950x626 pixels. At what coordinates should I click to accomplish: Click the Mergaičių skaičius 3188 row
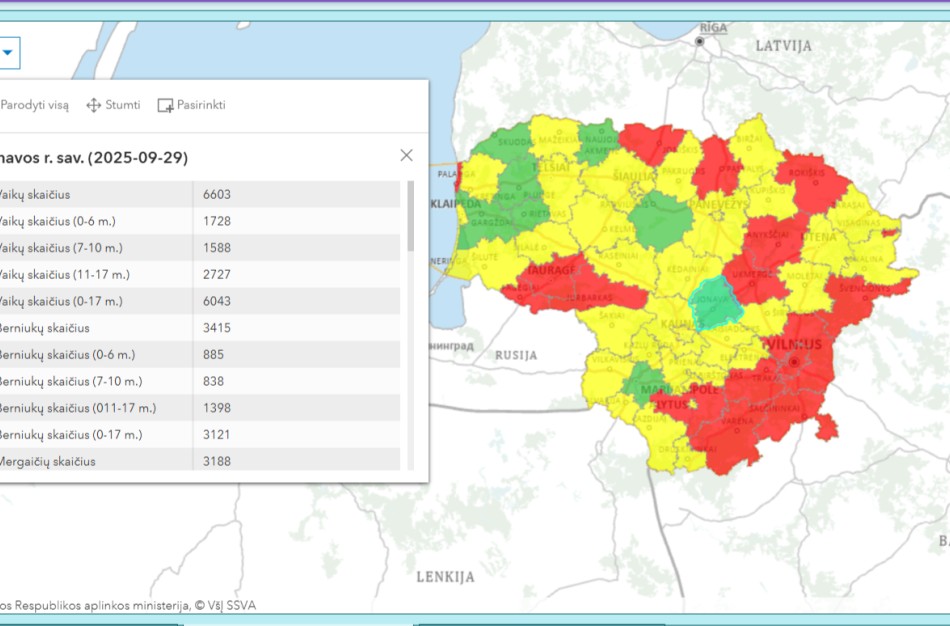[200, 461]
